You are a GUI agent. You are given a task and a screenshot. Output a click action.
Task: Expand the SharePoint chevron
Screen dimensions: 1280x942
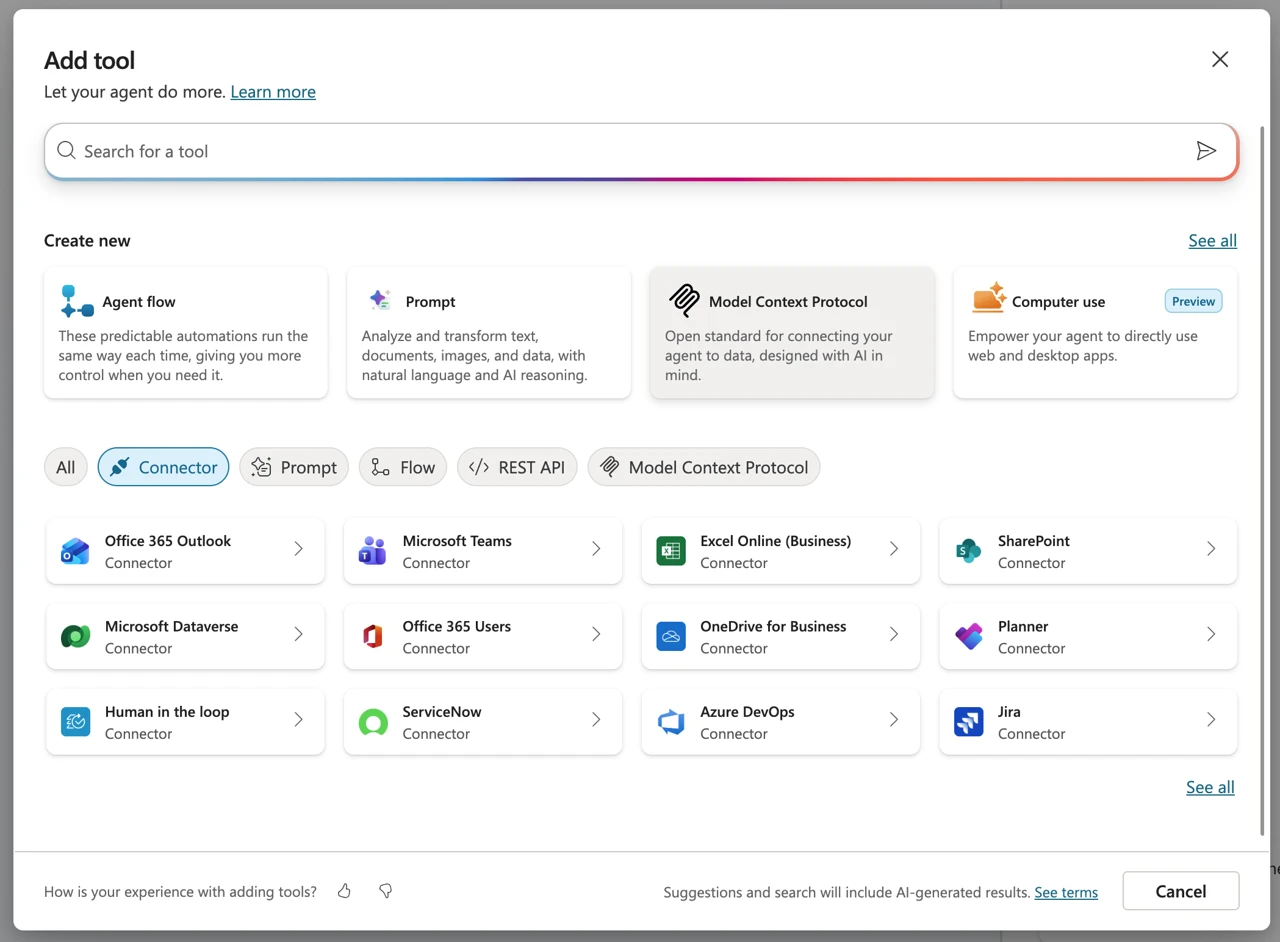click(1211, 548)
